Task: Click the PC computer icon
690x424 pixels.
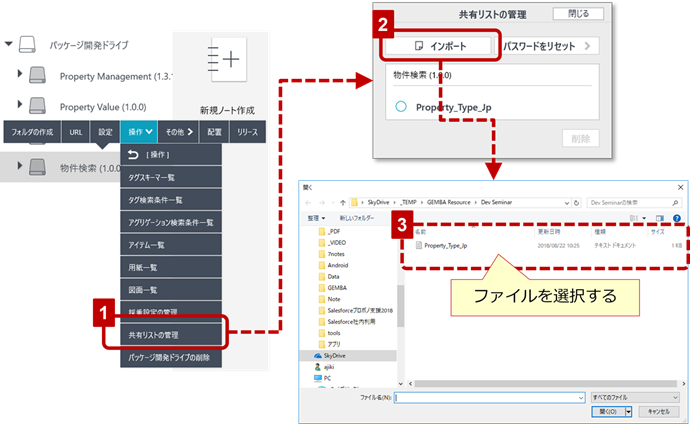Action: click(x=318, y=378)
